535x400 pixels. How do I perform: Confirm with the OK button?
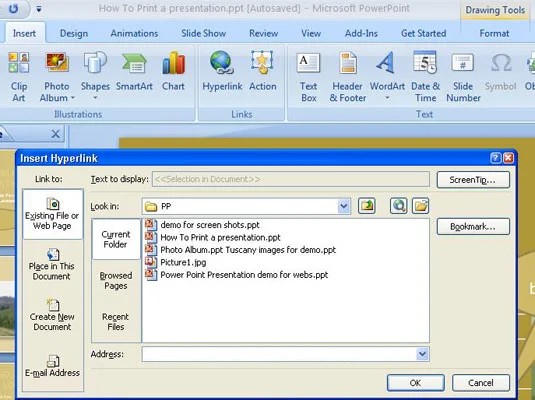pyautogui.click(x=416, y=383)
